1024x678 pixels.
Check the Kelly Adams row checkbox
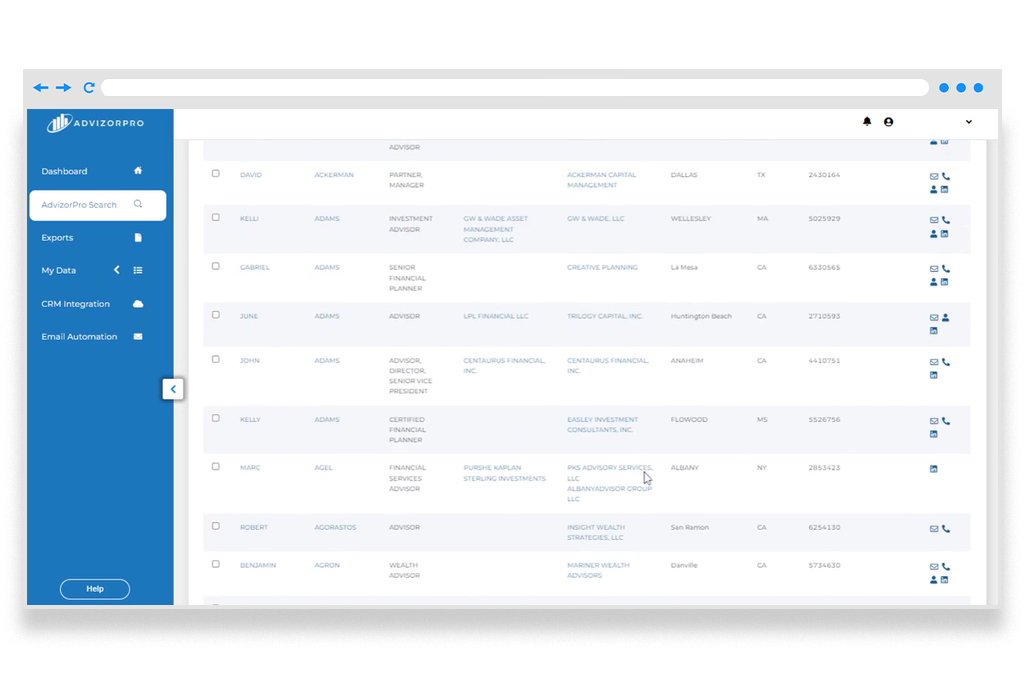click(216, 419)
